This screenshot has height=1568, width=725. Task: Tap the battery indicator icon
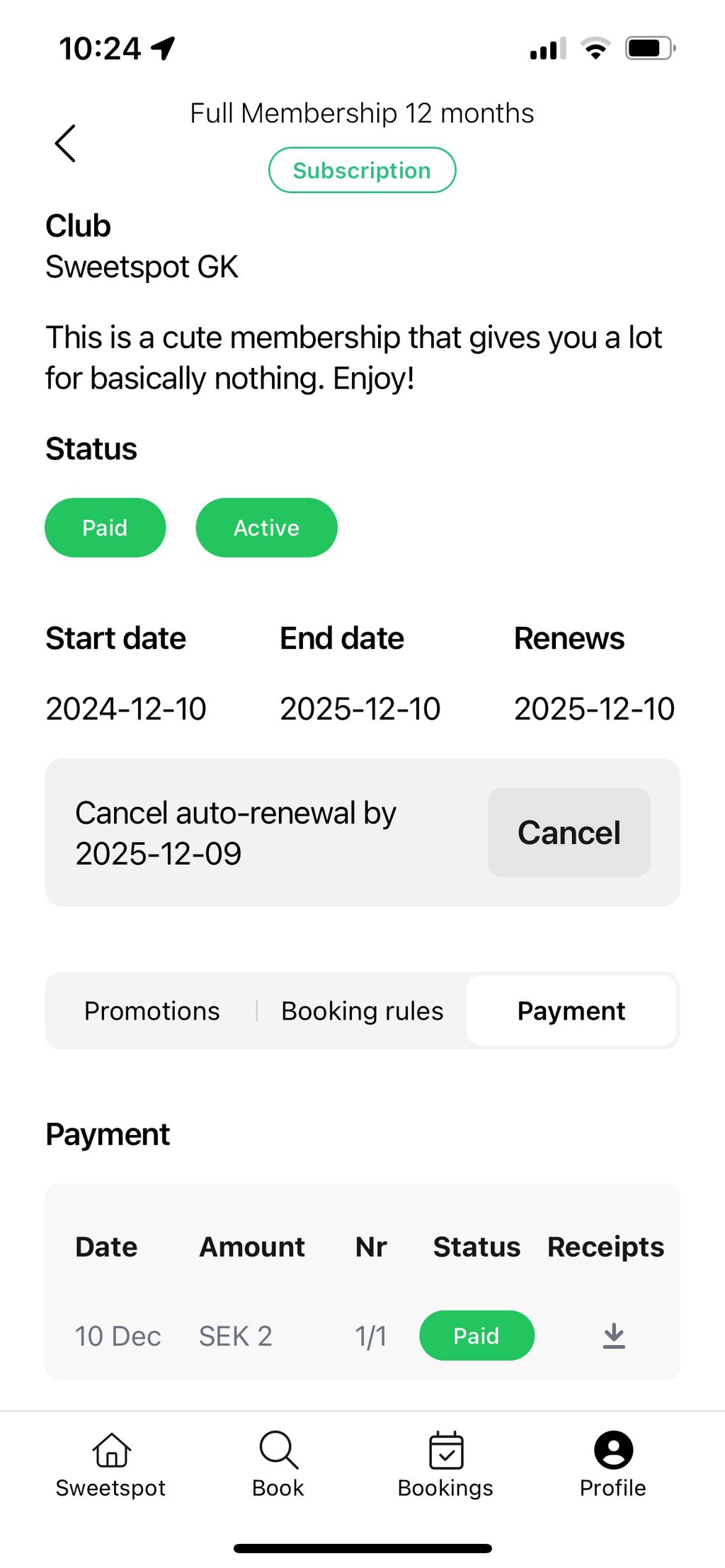coord(650,48)
